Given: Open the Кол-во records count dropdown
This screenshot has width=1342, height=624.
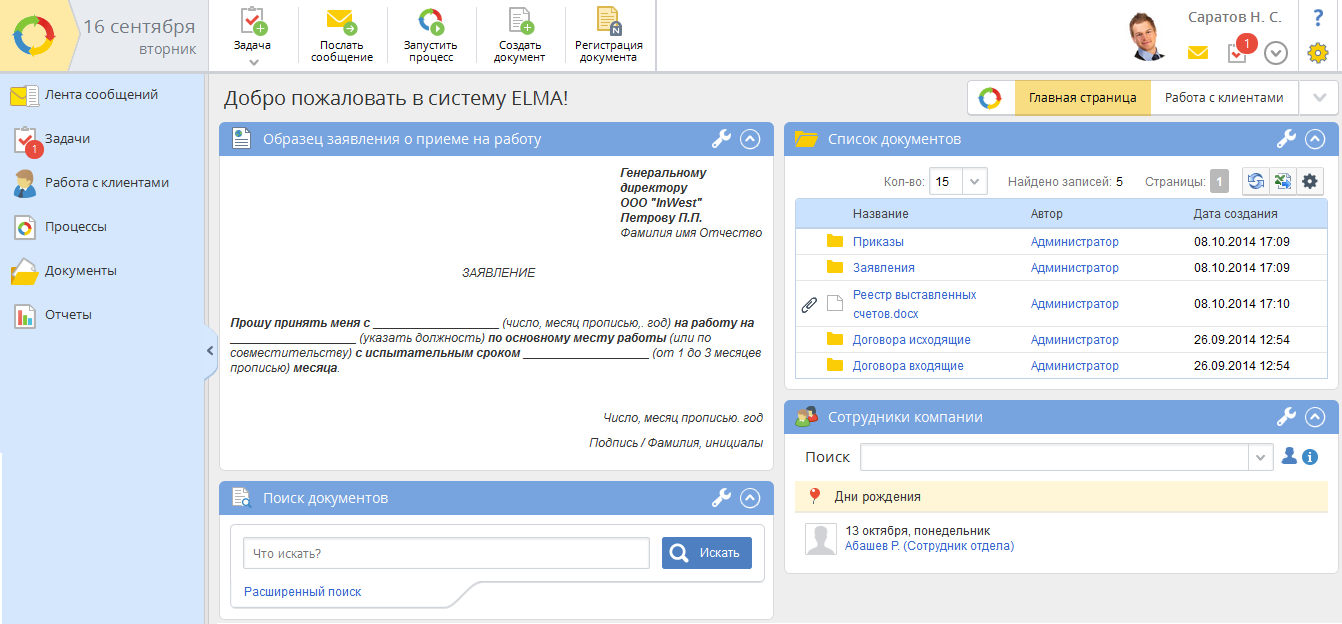Looking at the screenshot, I should coord(976,182).
